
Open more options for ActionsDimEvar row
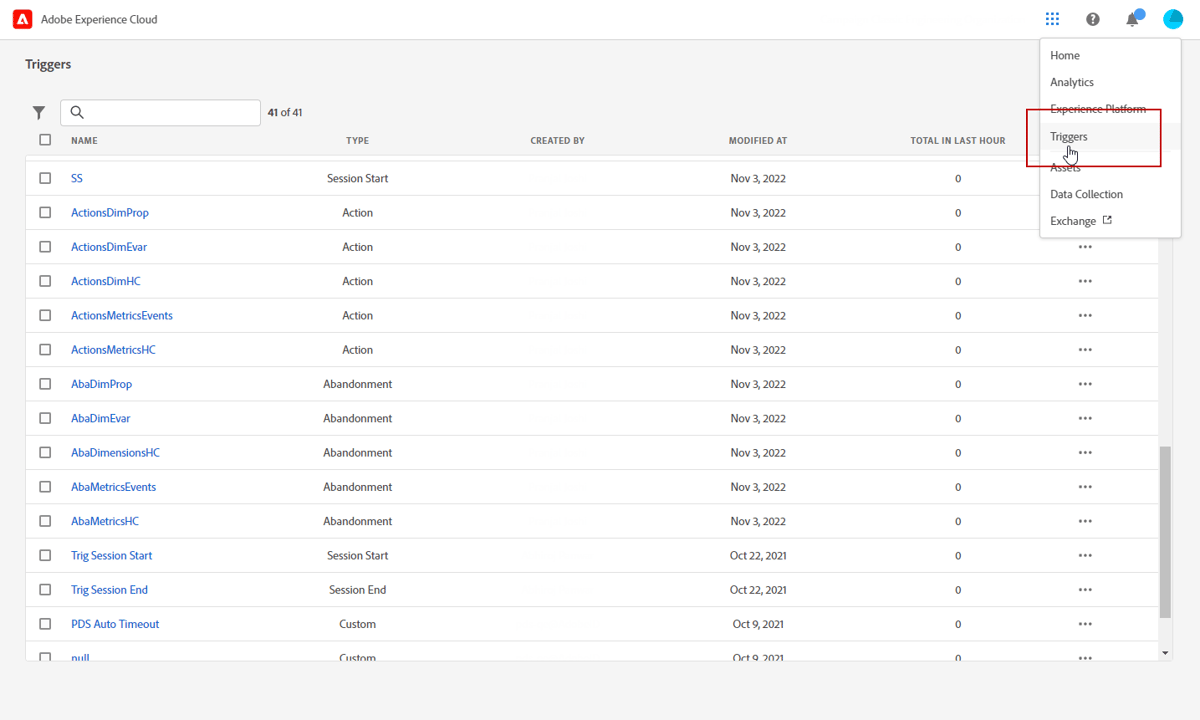click(1085, 247)
